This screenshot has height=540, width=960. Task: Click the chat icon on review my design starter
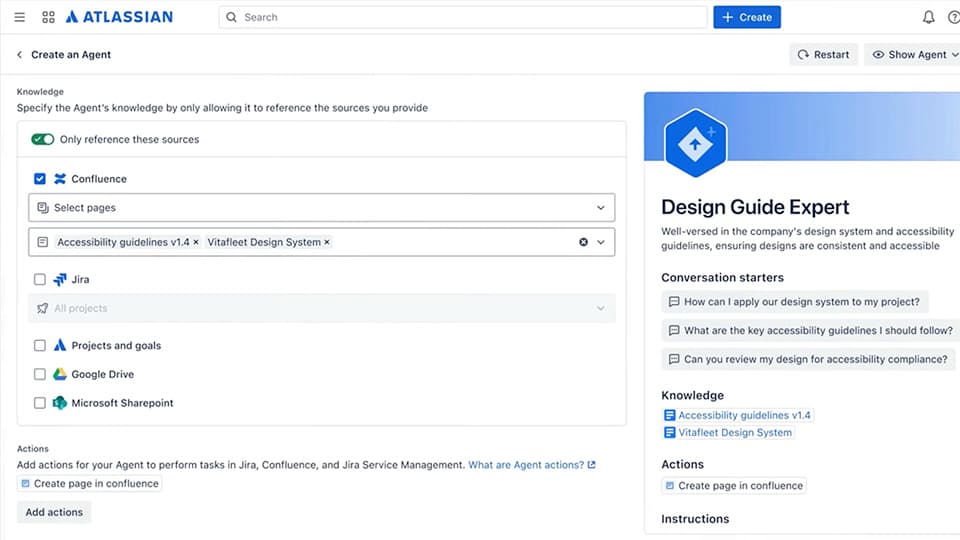pyautogui.click(x=674, y=359)
